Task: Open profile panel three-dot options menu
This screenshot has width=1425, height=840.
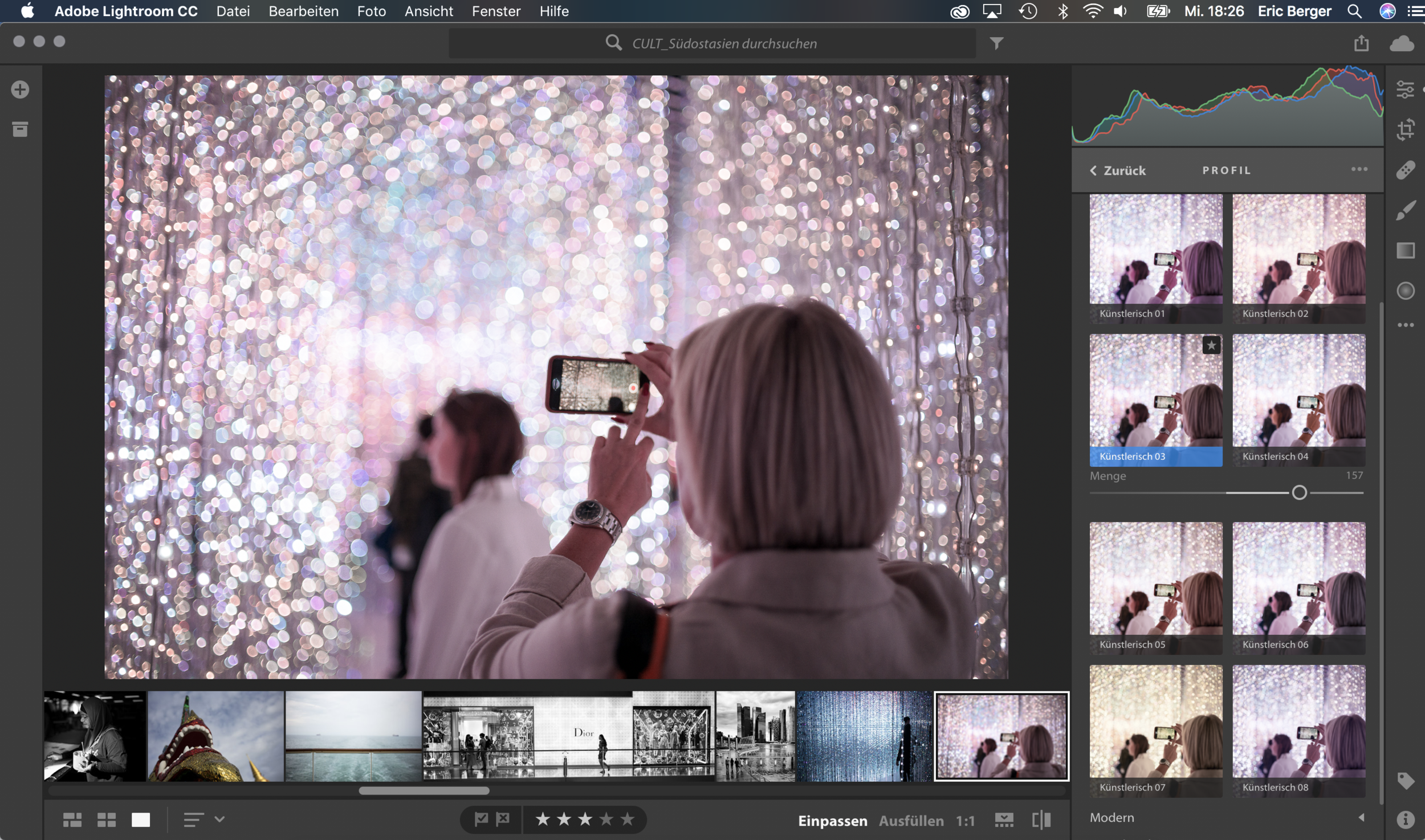Action: tap(1359, 169)
